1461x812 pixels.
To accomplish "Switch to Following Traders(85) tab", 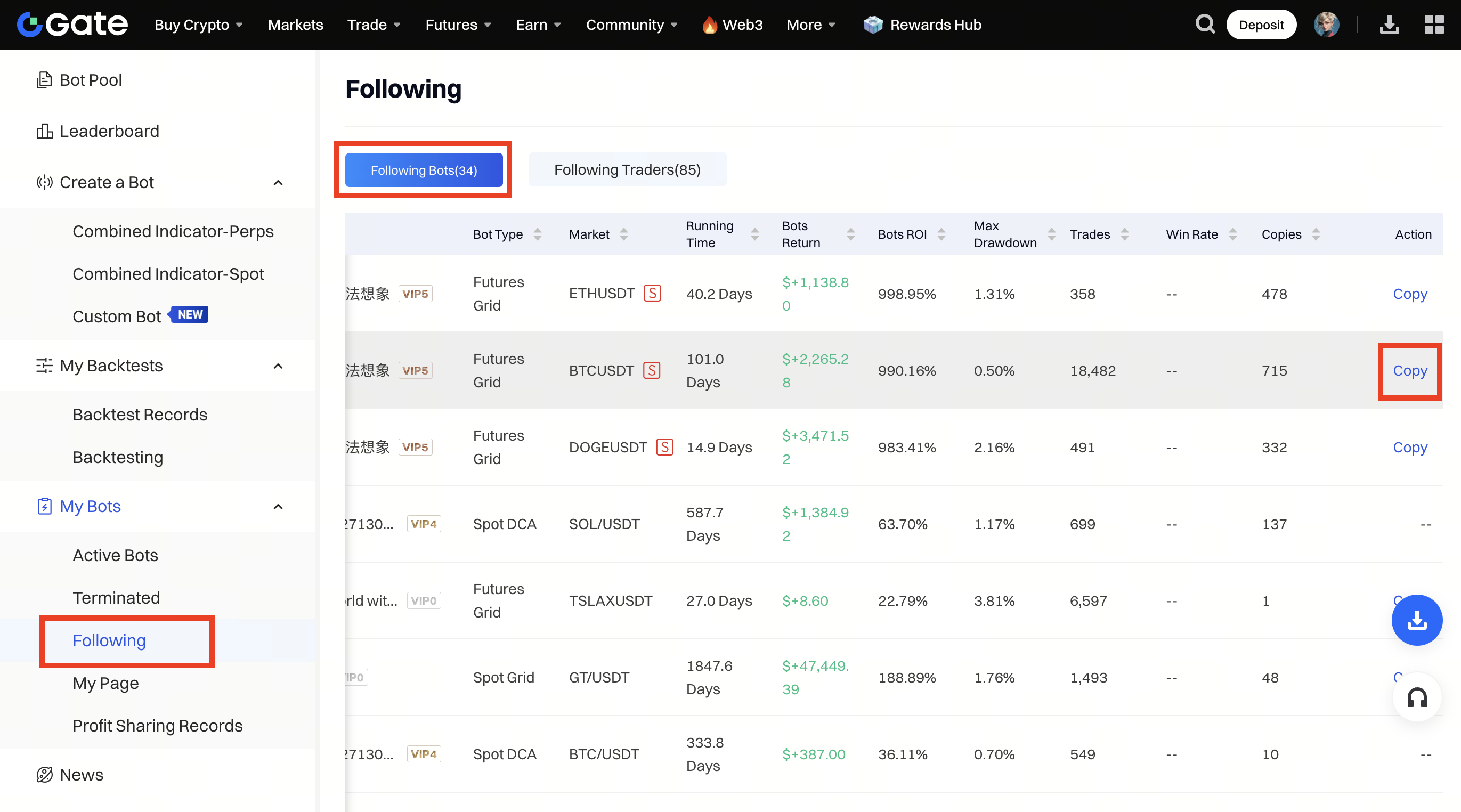I will click(627, 169).
